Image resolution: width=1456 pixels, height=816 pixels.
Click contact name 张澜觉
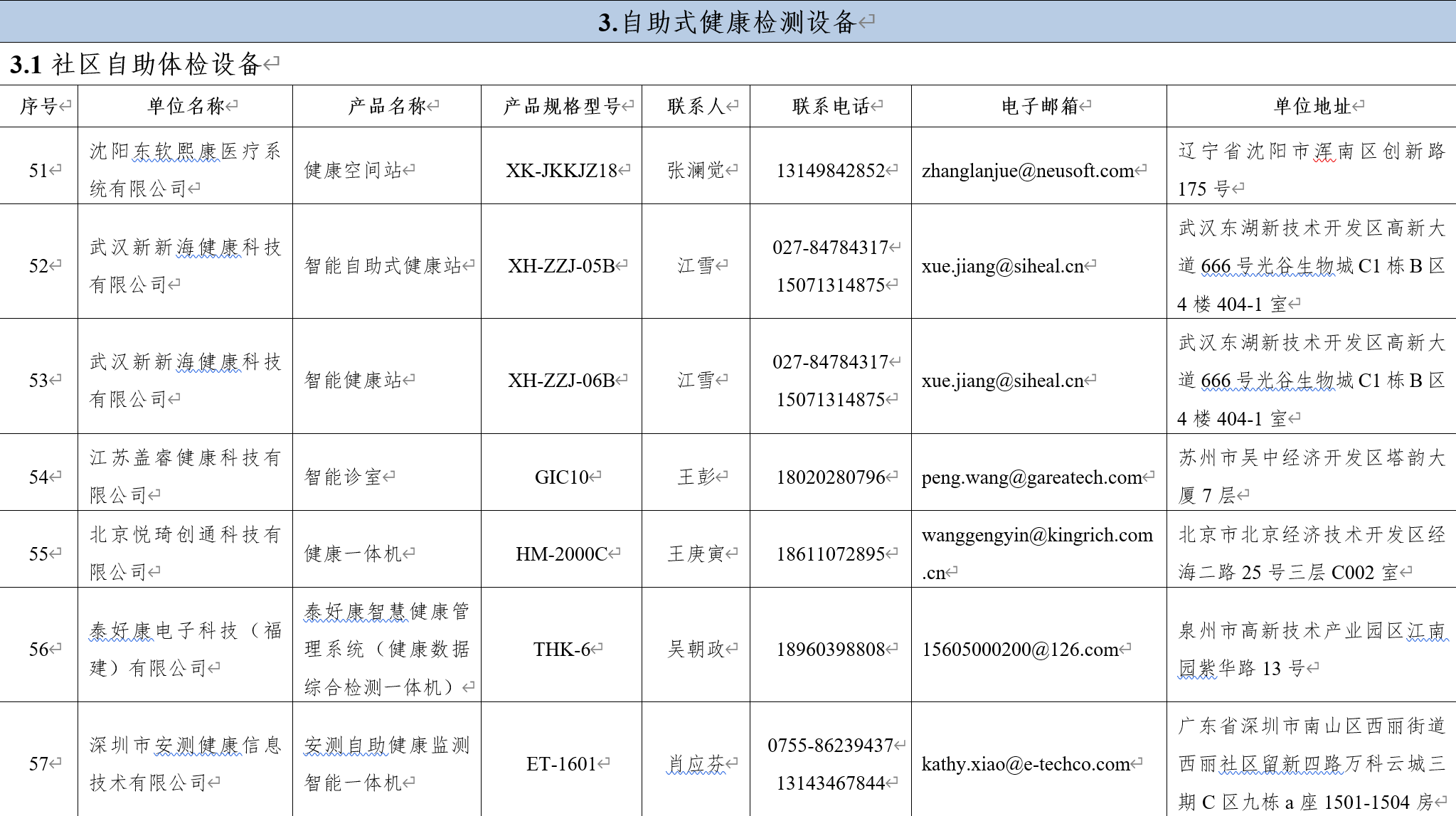click(x=696, y=171)
